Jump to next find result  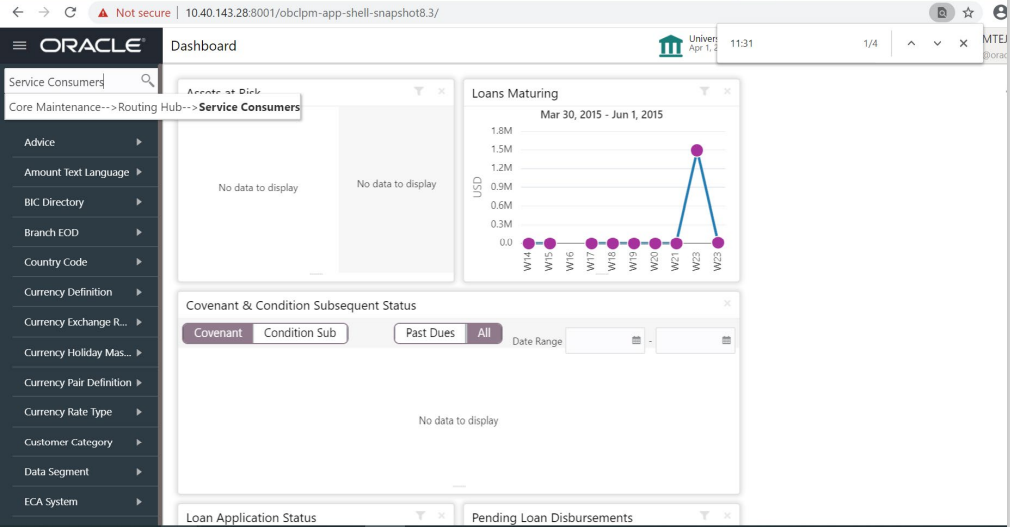point(937,43)
